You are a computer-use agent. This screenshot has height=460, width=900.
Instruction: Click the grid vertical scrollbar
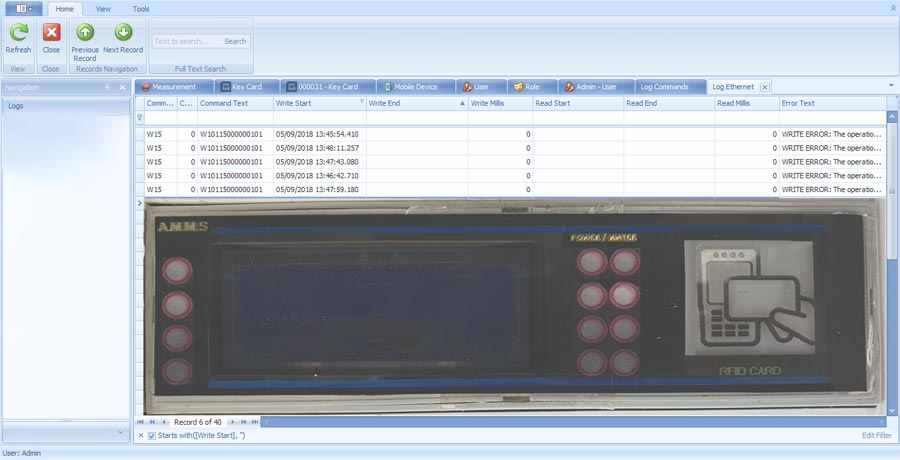(x=891, y=263)
